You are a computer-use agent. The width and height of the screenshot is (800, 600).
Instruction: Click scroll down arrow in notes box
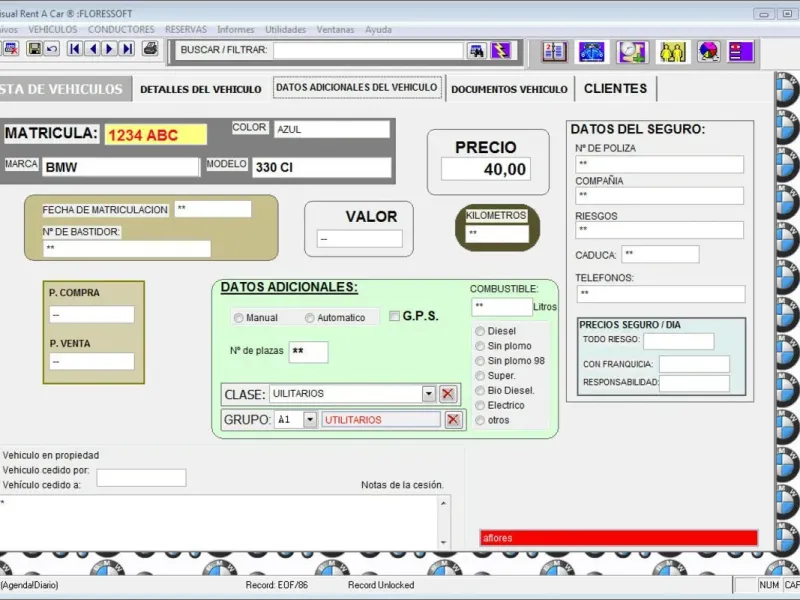[x=443, y=542]
